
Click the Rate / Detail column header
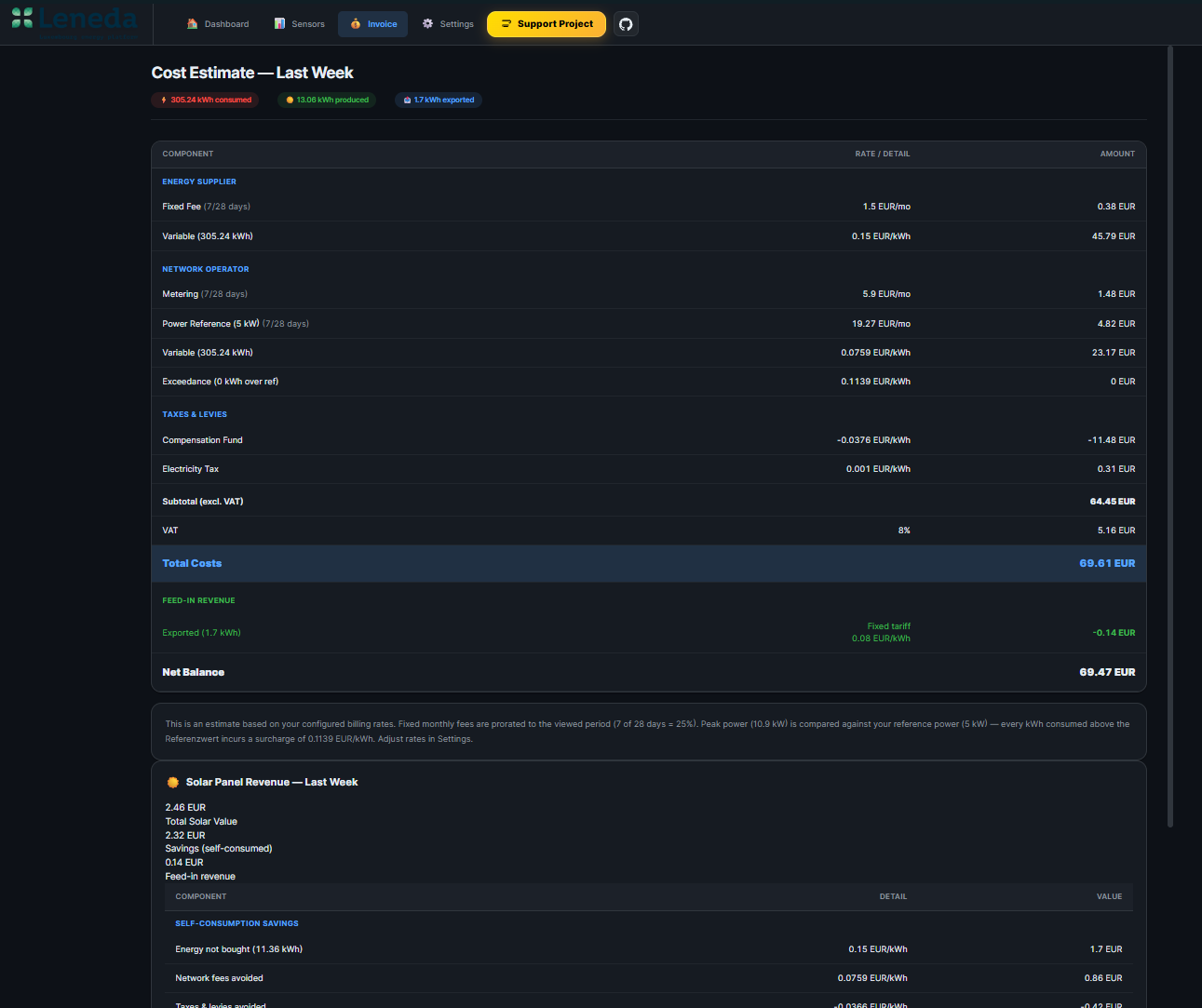click(883, 154)
